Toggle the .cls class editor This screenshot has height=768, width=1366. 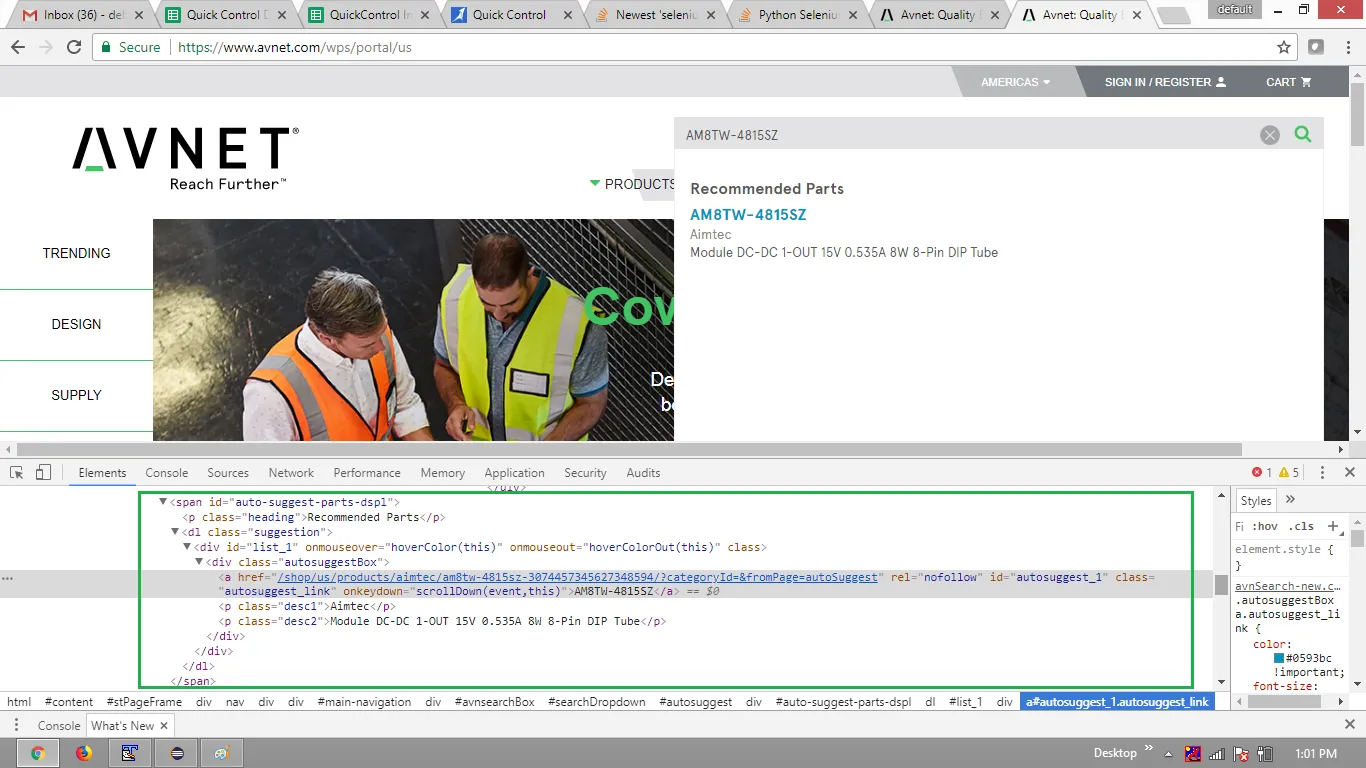point(1301,526)
